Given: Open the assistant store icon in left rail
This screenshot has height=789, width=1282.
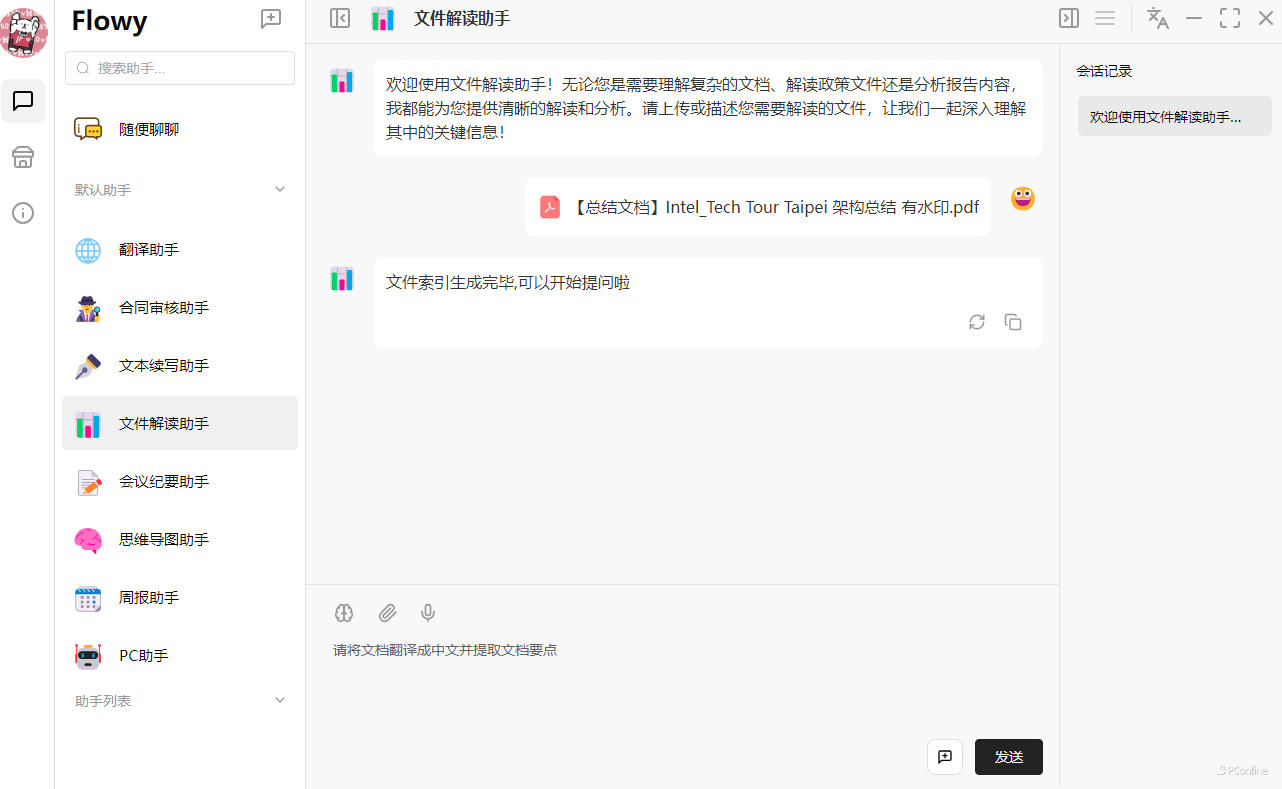Looking at the screenshot, I should pos(23,157).
